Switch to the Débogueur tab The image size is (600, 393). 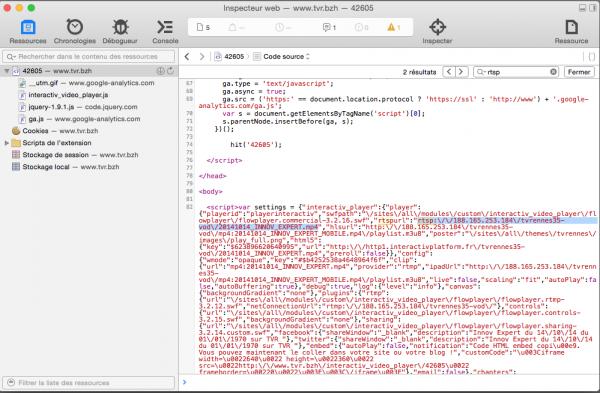tap(120, 32)
